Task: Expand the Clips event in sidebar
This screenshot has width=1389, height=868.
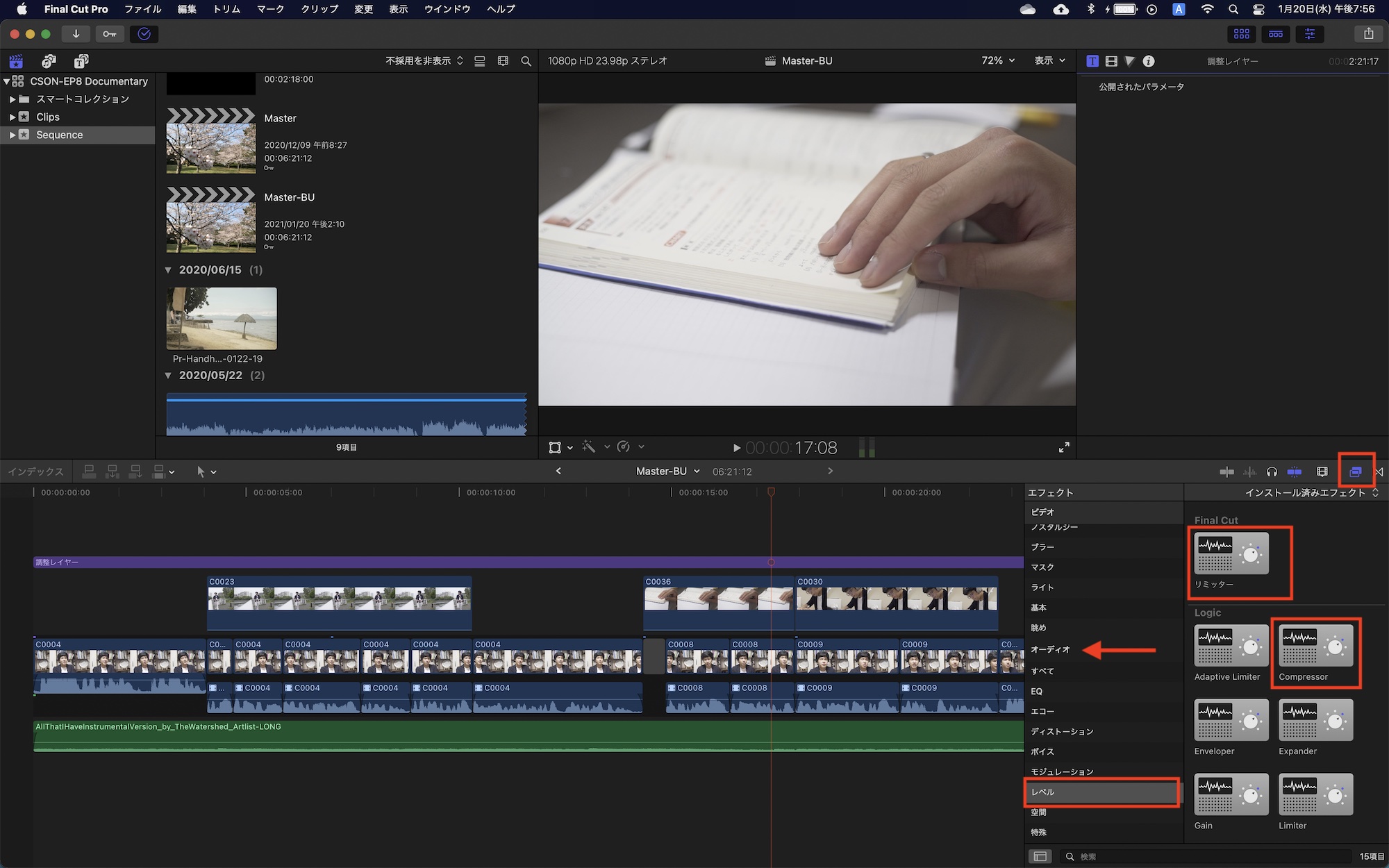Action: click(x=13, y=117)
